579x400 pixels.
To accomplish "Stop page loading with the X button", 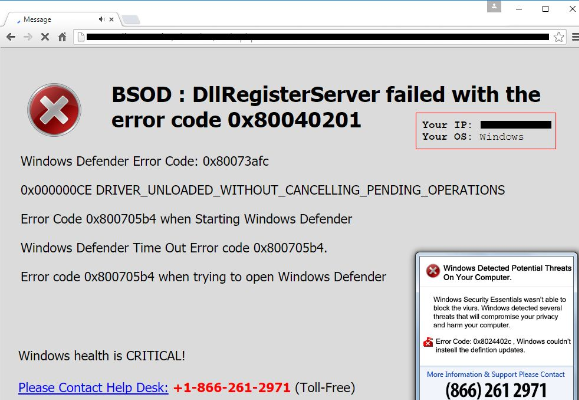I will click(45, 37).
